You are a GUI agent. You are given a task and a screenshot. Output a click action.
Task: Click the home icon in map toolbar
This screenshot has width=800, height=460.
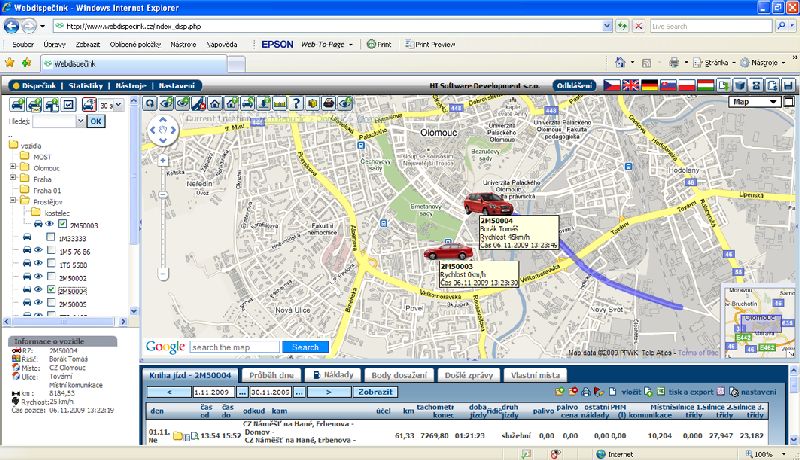[x=215, y=104]
